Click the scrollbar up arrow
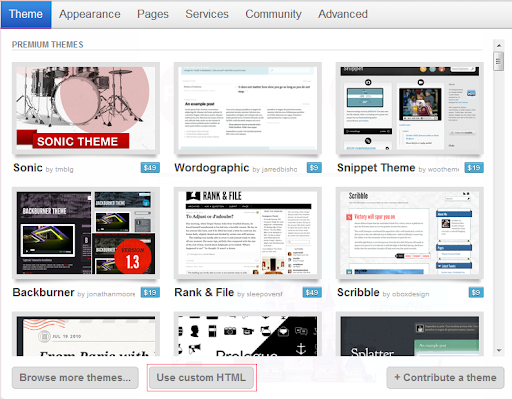Screen dimensions: 512x399 point(499,45)
